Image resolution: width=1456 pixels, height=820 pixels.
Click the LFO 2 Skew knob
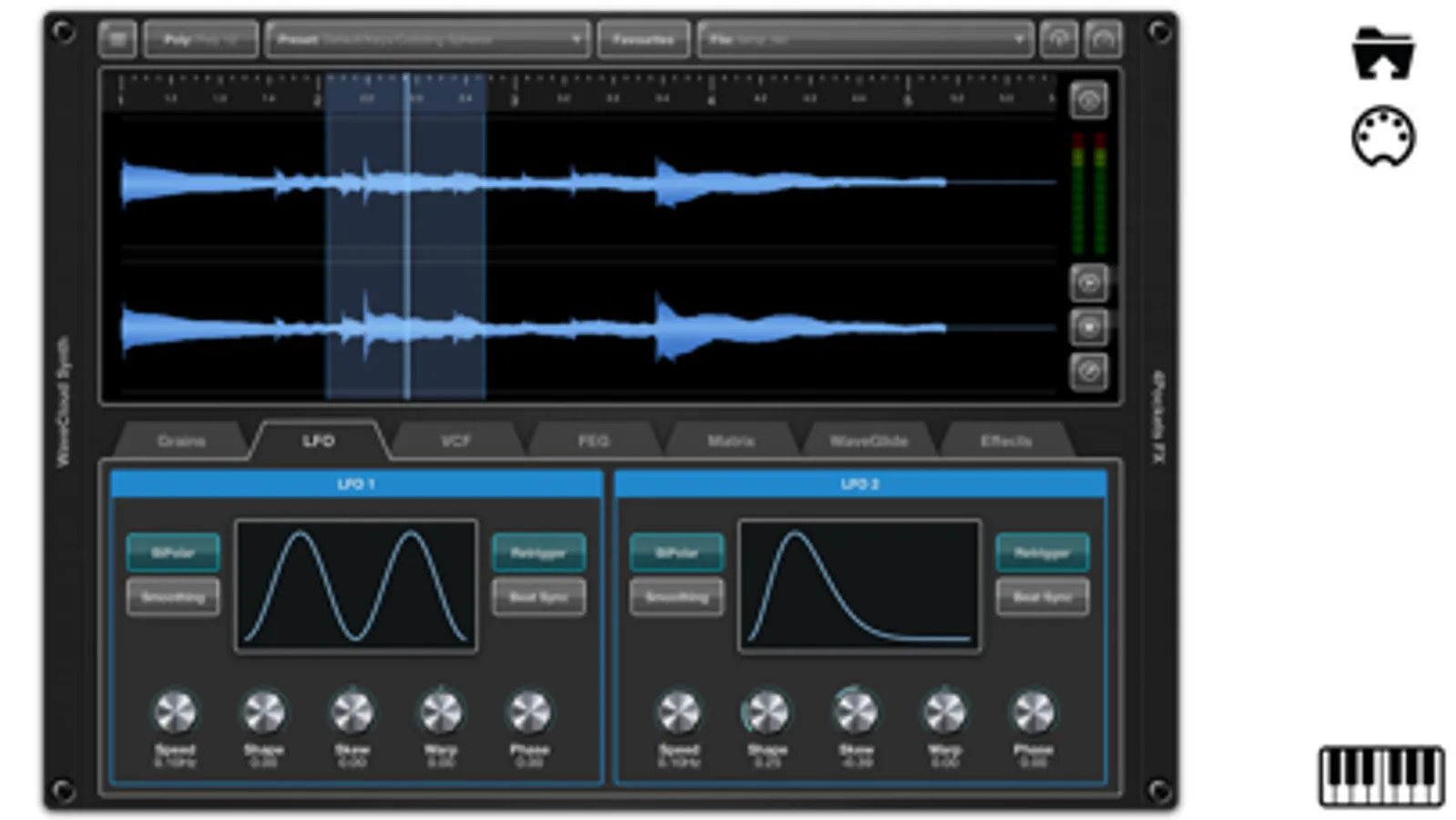856,712
